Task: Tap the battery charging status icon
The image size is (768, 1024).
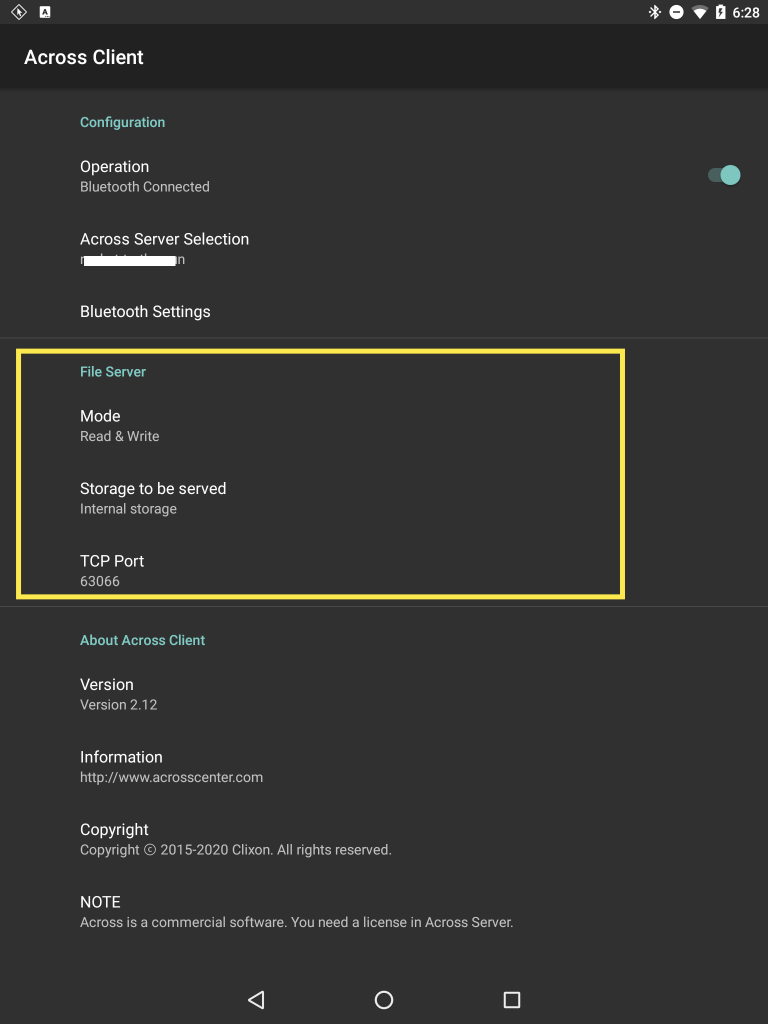Action: click(x=720, y=12)
